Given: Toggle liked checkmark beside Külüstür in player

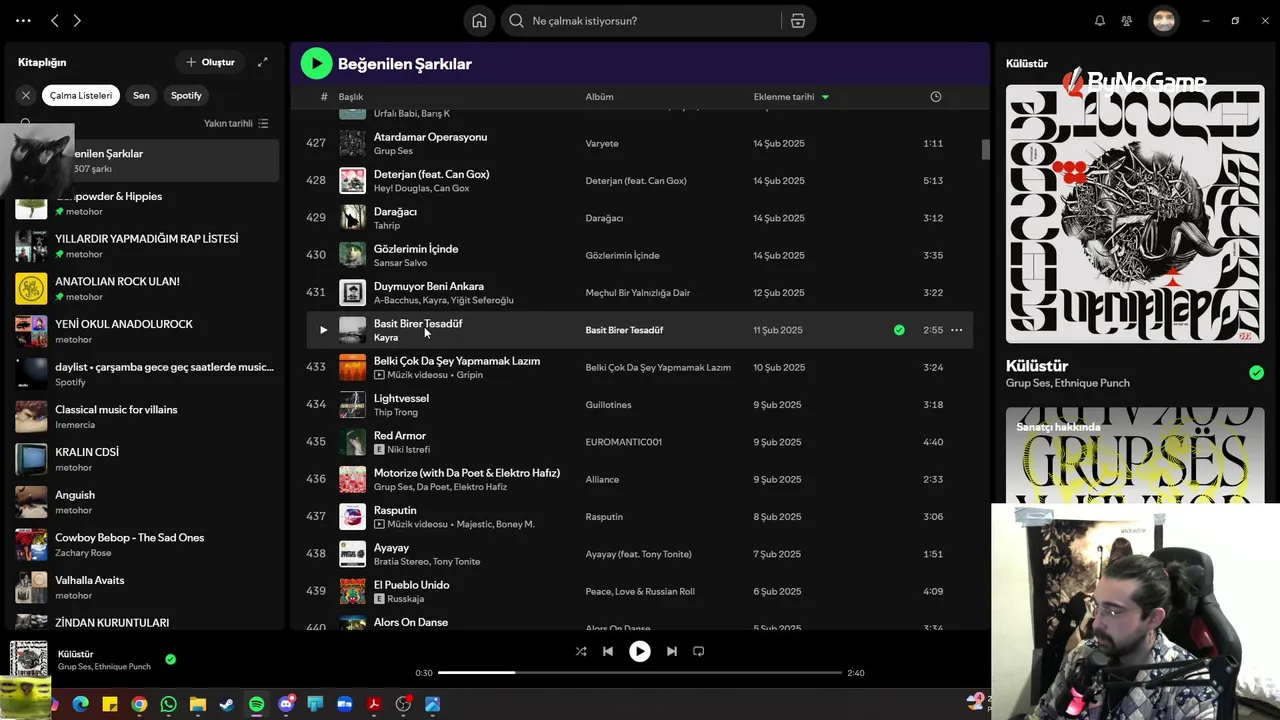Looking at the screenshot, I should 171,659.
